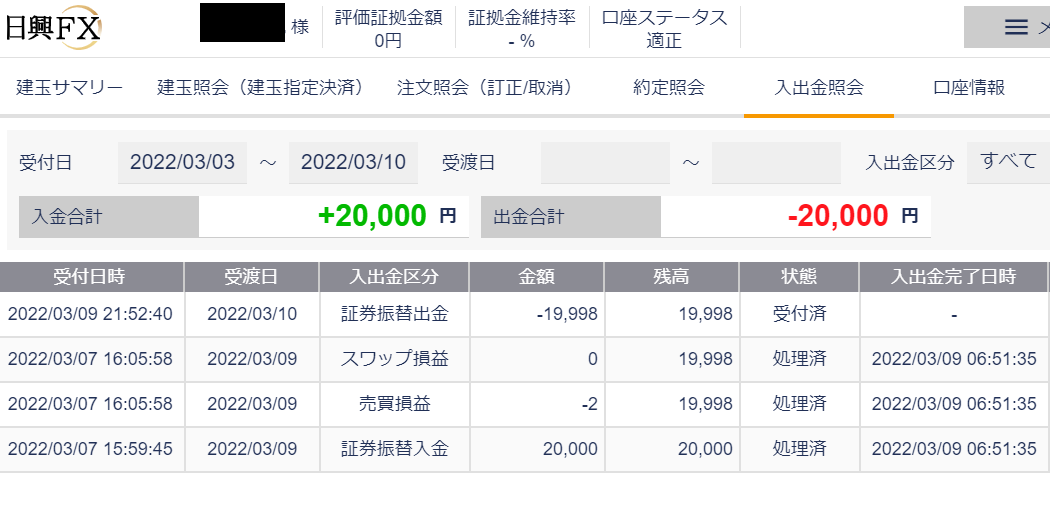Image resolution: width=1050 pixels, height=508 pixels.
Task: Set the 受付日 start date 2022/03/03 field
Action: pyautogui.click(x=182, y=162)
